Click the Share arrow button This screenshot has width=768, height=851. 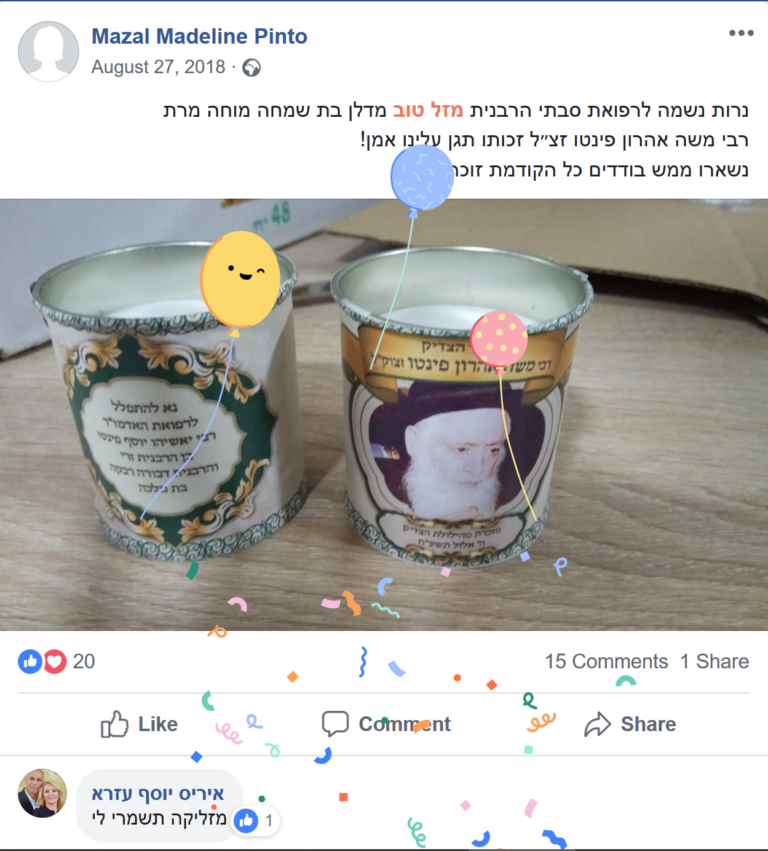[630, 724]
